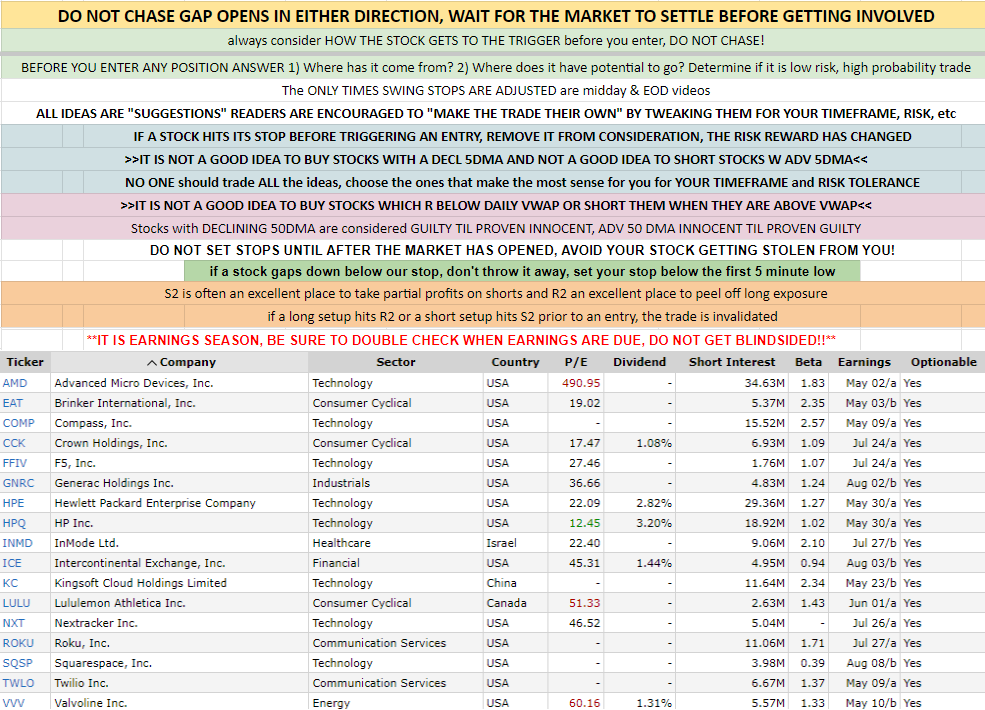Click VVV's P/E value 60.16
This screenshot has width=985, height=710.
(585, 703)
